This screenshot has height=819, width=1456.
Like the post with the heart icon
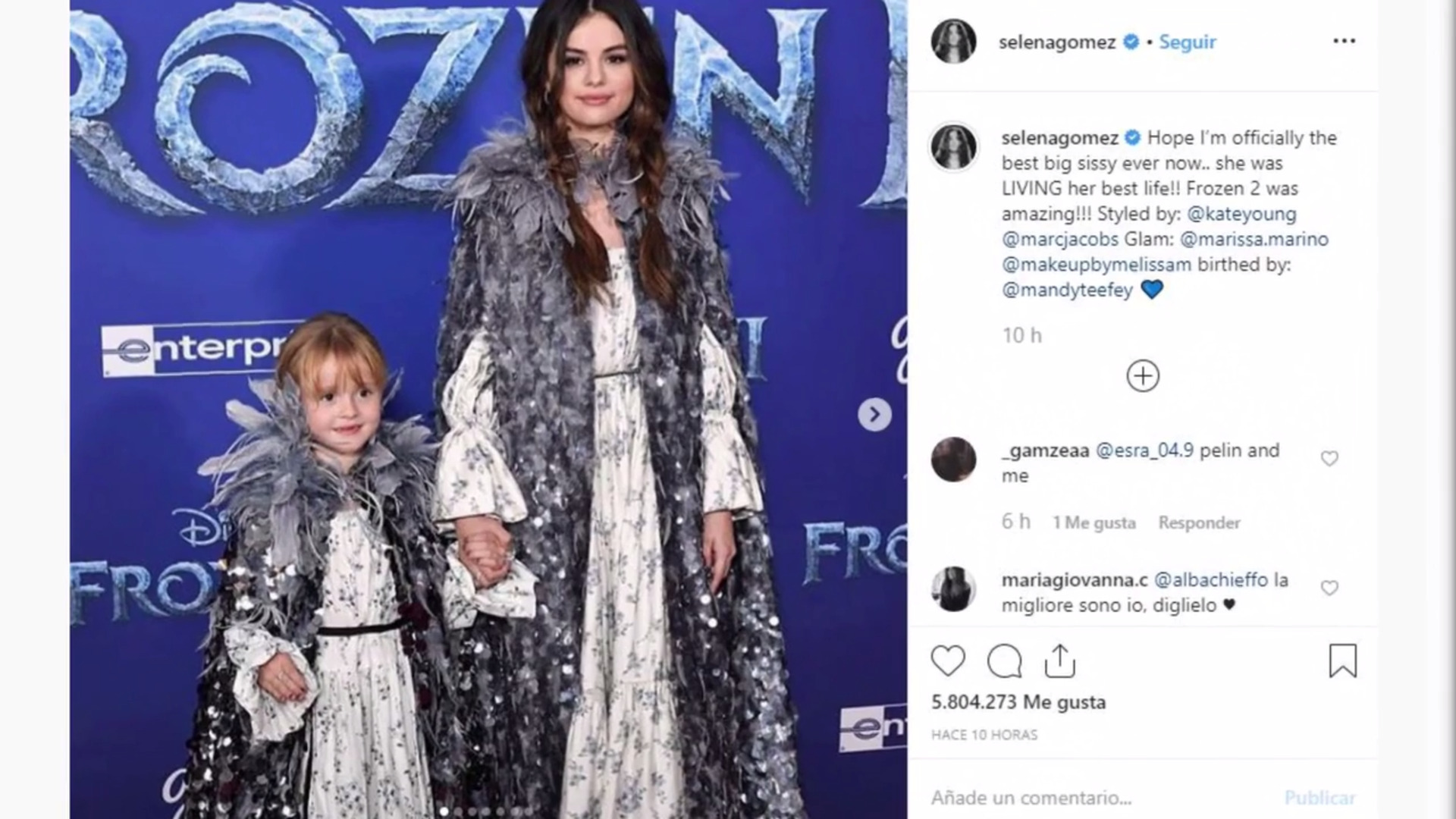(948, 661)
